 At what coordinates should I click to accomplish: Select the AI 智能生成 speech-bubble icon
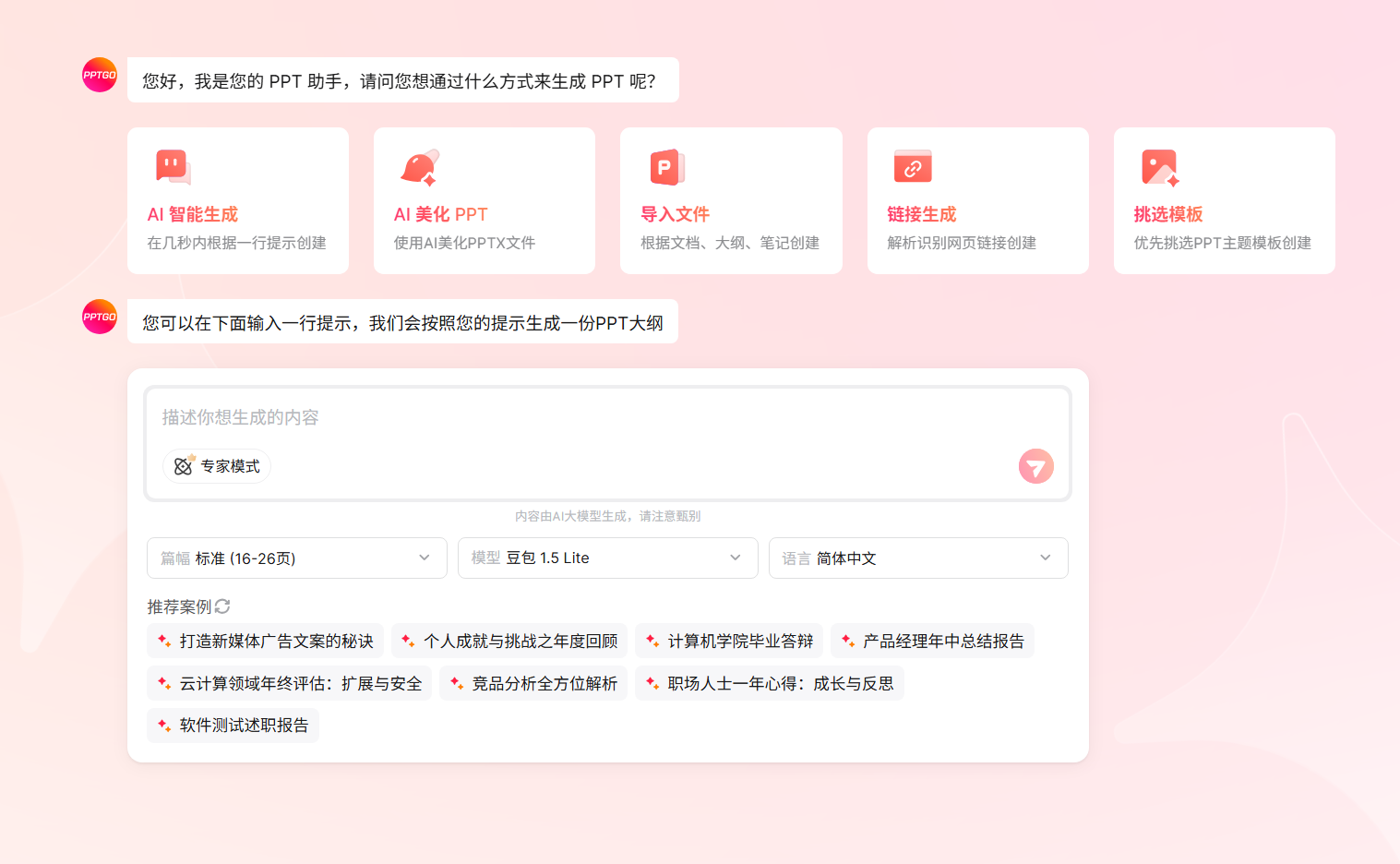tap(173, 167)
